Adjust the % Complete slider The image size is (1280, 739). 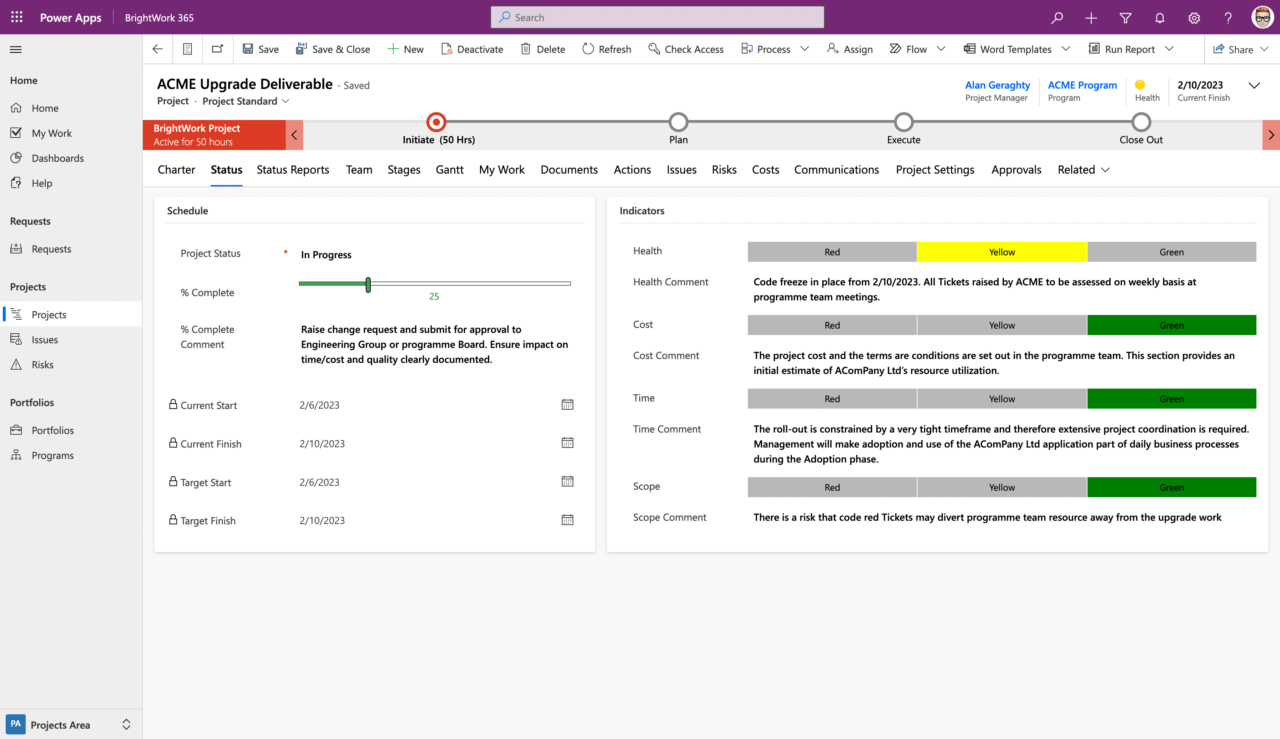368,284
